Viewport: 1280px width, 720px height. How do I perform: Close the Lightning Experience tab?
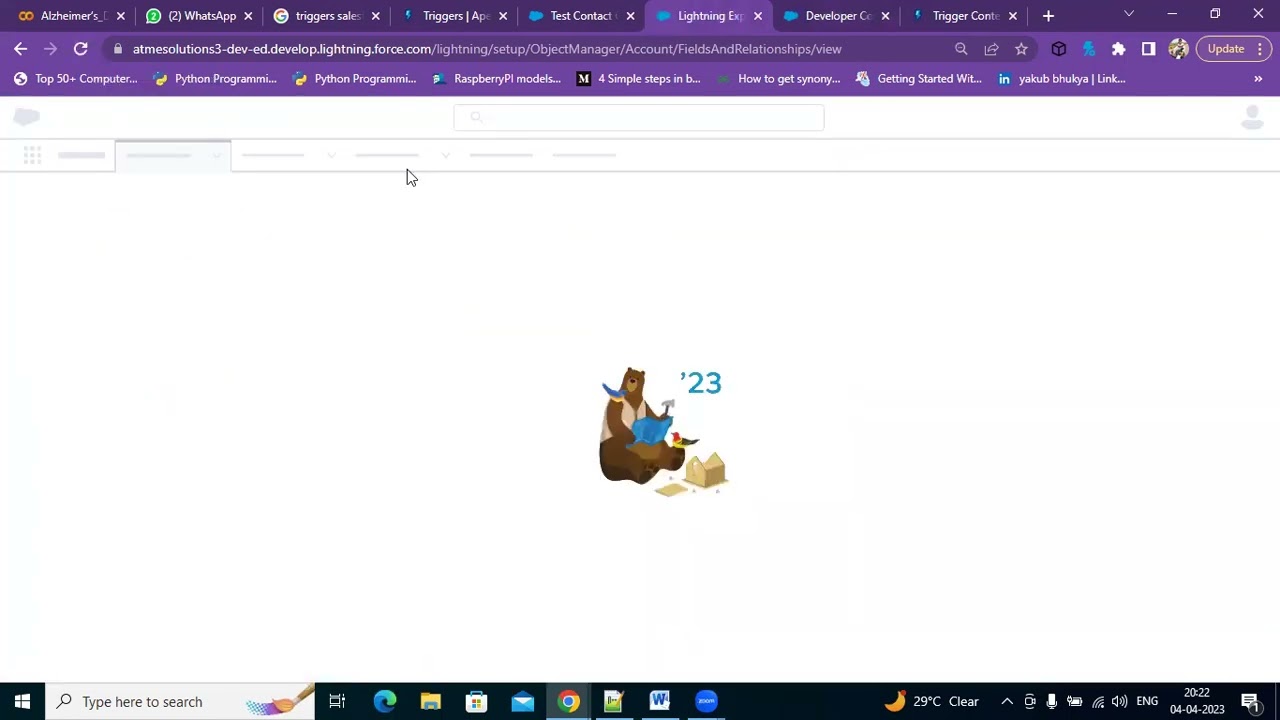tap(758, 16)
